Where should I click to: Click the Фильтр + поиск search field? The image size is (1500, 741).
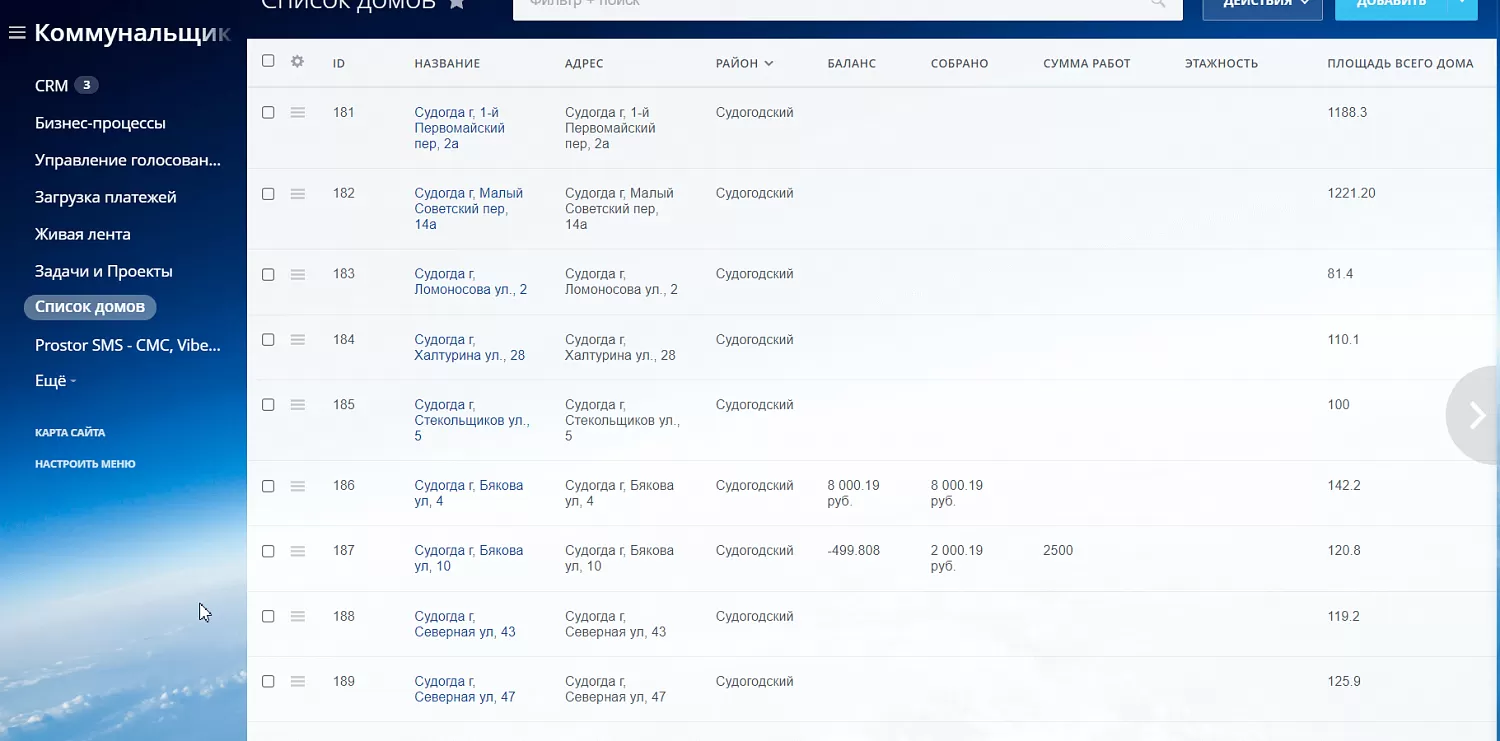pos(830,5)
